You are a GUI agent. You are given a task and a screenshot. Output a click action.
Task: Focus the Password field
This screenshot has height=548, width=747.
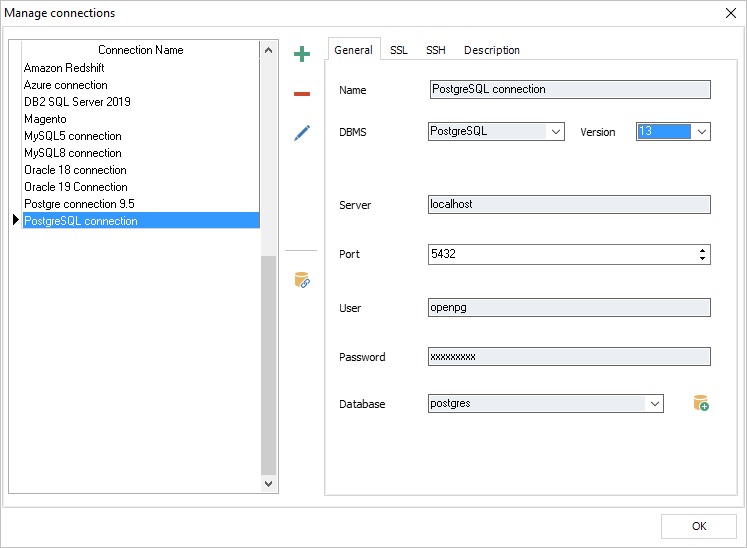tap(569, 356)
